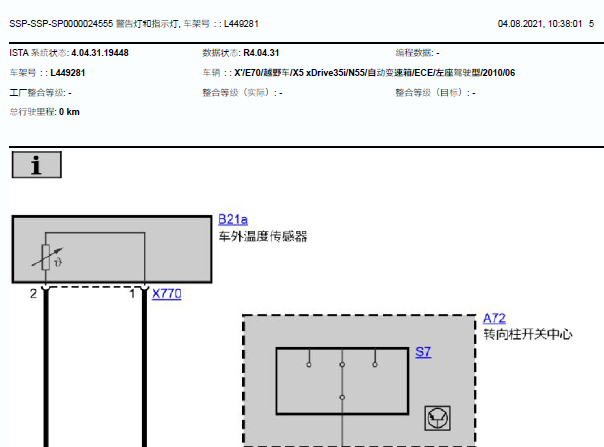The width and height of the screenshot is (604, 447).
Task: Select data status value 'R4.04.31'
Action: click(261, 53)
